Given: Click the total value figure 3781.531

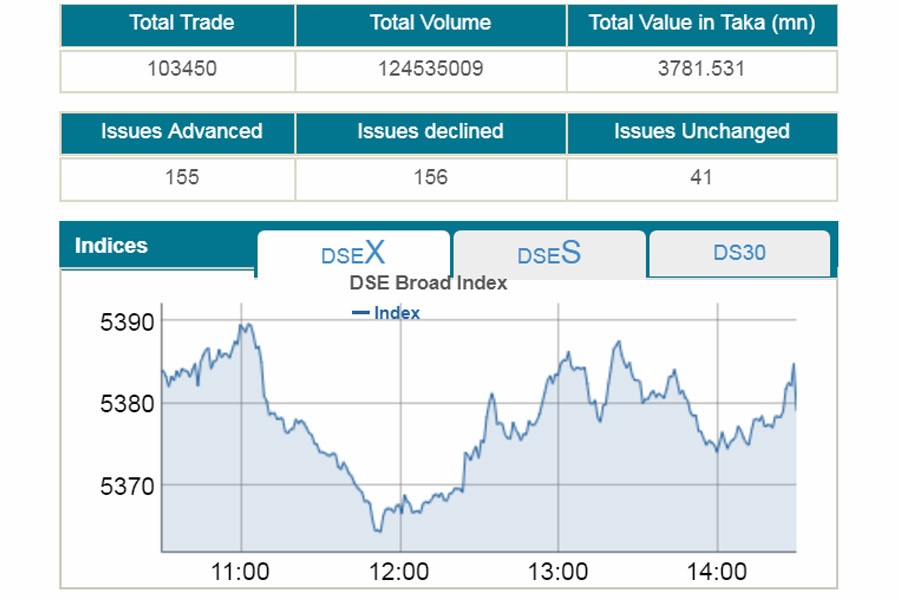Looking at the screenshot, I should pos(701,69).
